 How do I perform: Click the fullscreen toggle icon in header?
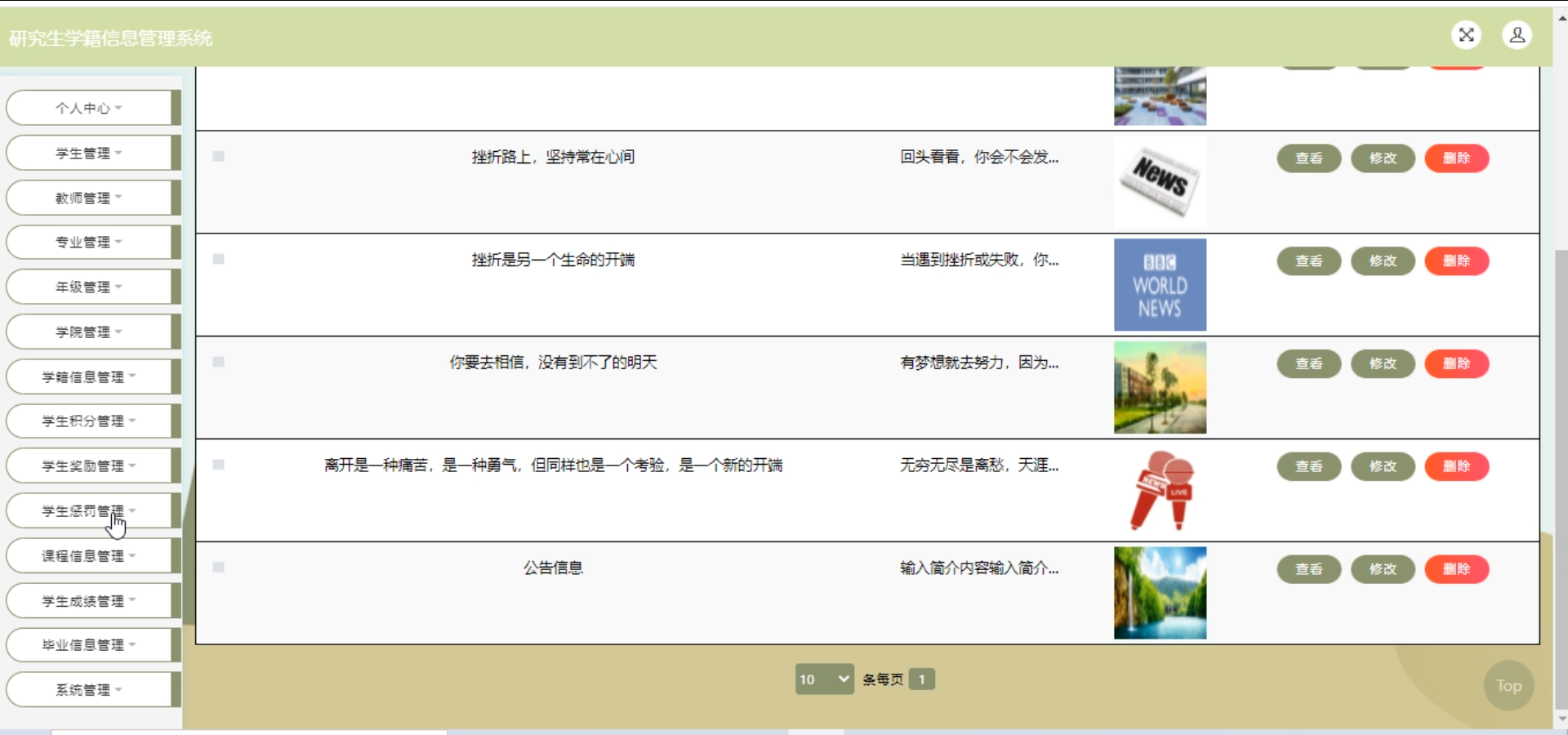pyautogui.click(x=1467, y=35)
